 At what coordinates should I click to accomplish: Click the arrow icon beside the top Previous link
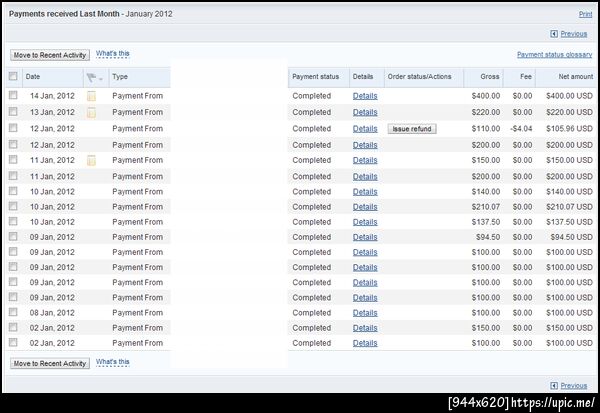point(554,34)
